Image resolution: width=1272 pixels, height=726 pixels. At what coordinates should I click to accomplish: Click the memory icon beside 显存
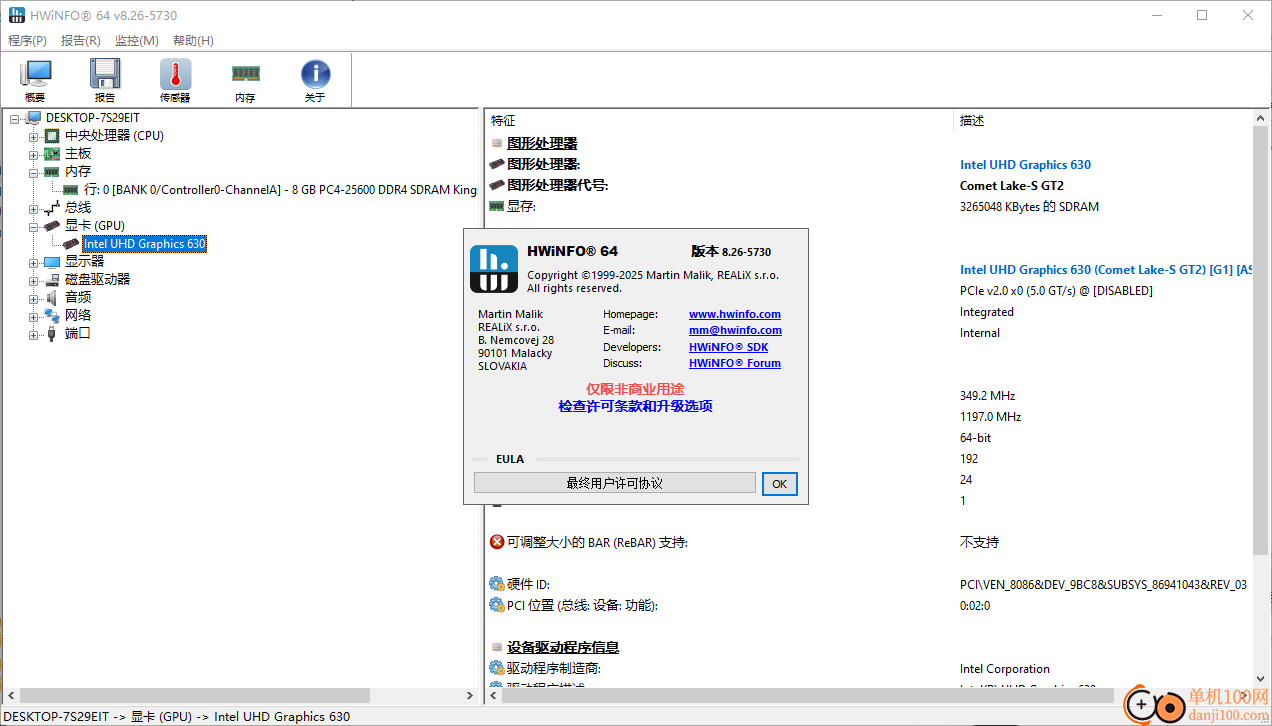pos(497,206)
